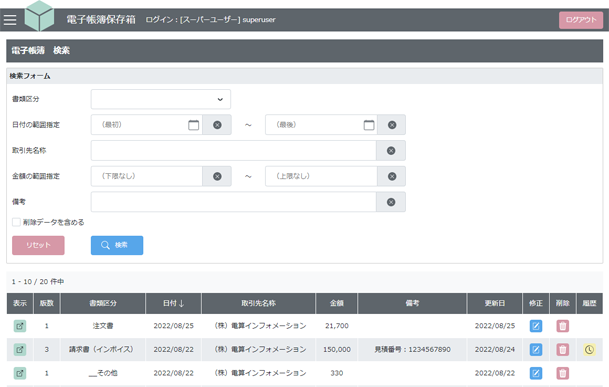Open the その他 row document view
The width and height of the screenshot is (609, 387).
20,373
